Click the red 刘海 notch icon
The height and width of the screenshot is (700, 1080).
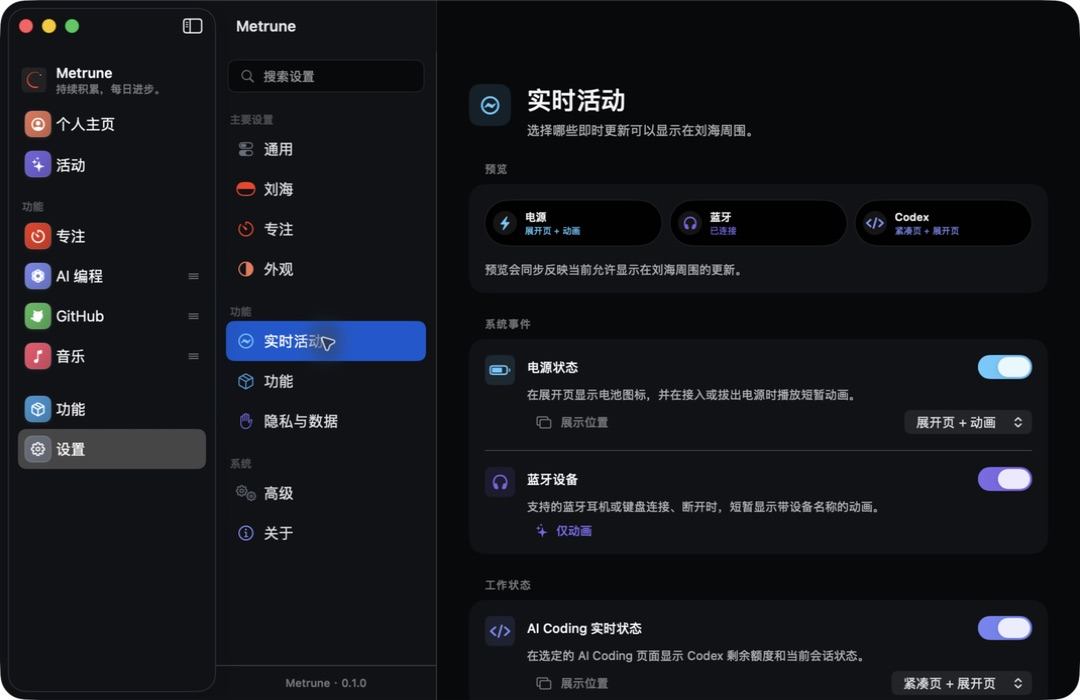click(246, 189)
